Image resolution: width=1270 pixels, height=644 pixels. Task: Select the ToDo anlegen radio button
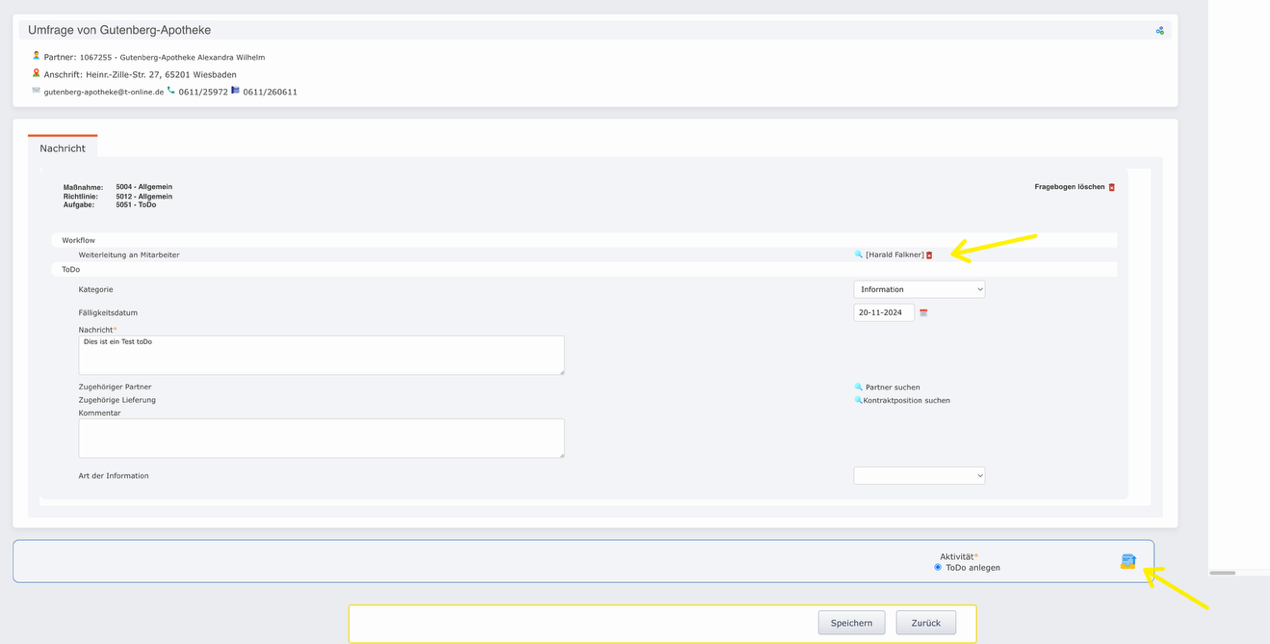click(938, 567)
